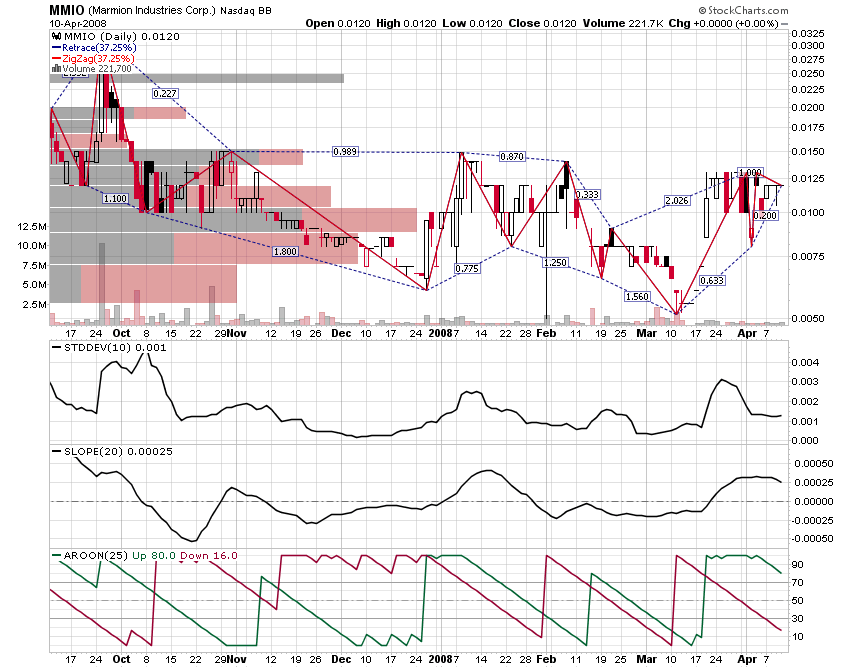This screenshot has width=850, height=668.
Task: Open the StockCharts.com copyright link
Action: (743, 10)
